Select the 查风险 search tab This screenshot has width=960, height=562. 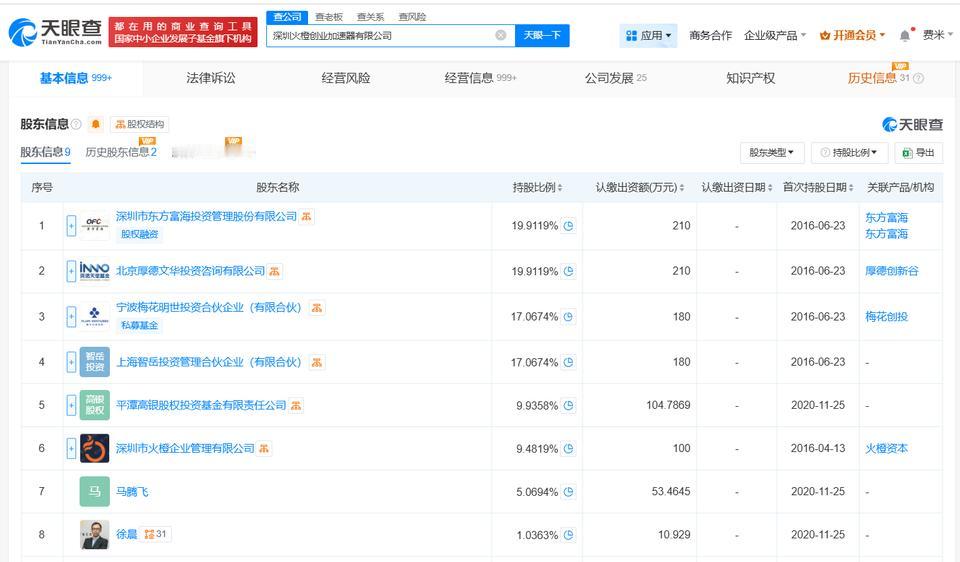point(412,17)
